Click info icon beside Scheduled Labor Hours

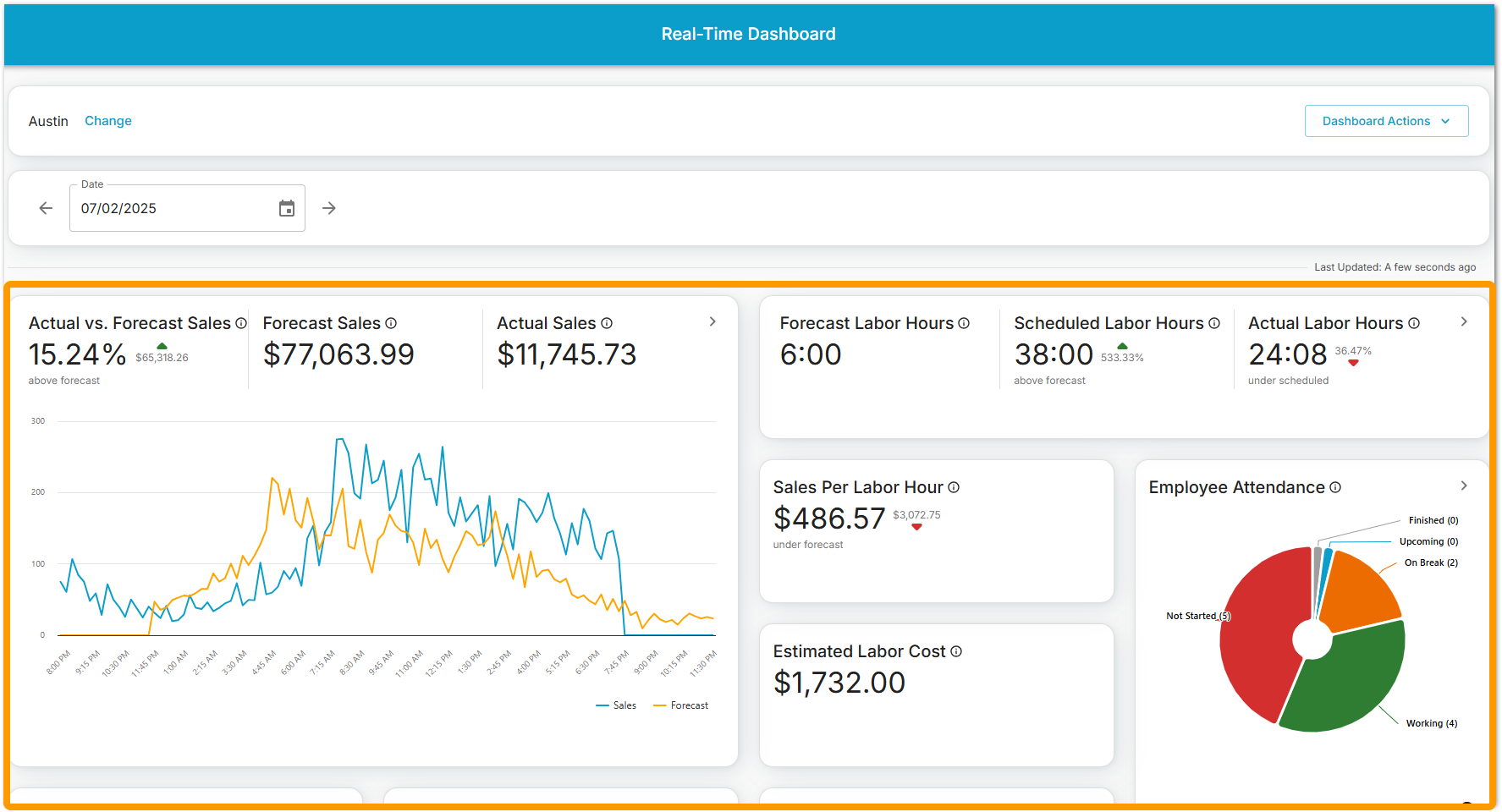pos(1214,323)
